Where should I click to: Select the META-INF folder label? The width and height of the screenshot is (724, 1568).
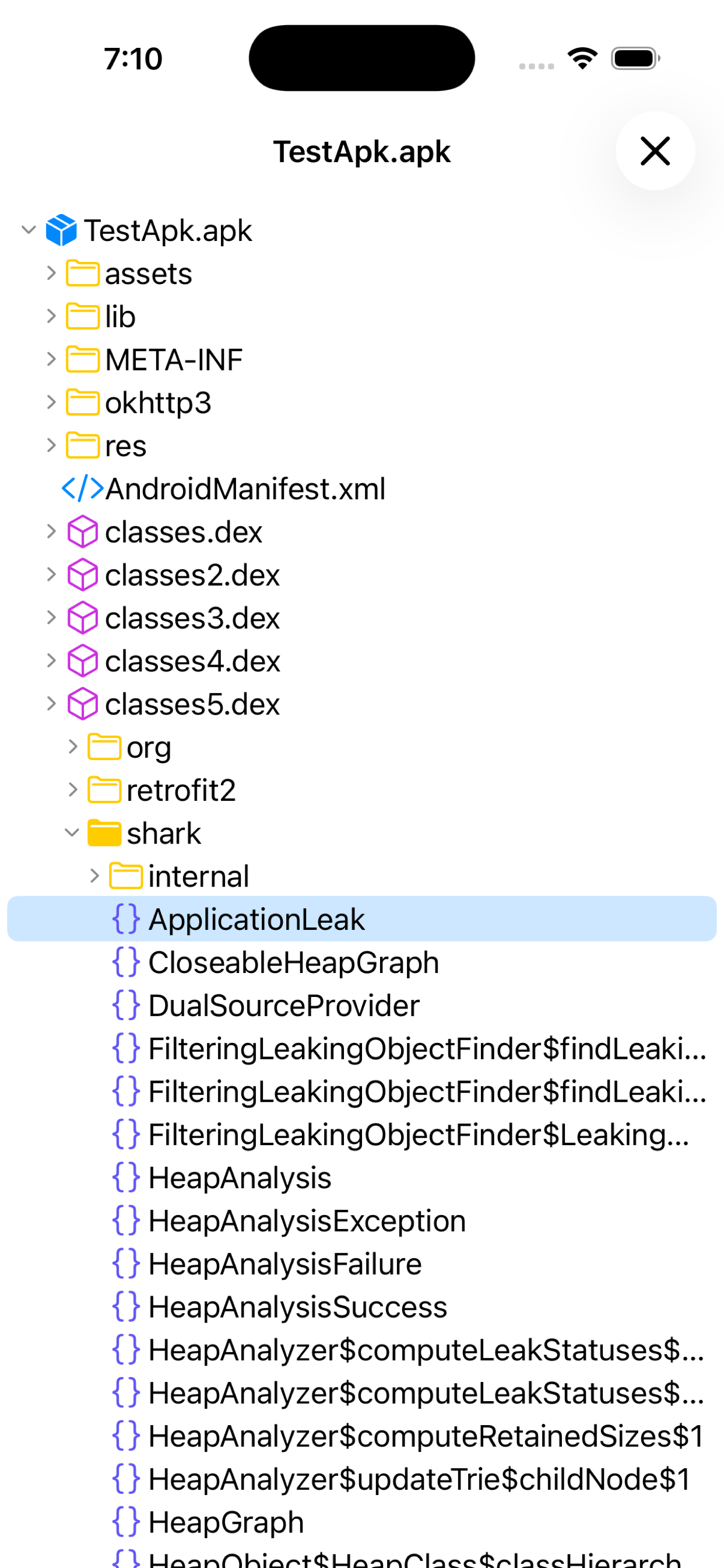[x=173, y=360]
